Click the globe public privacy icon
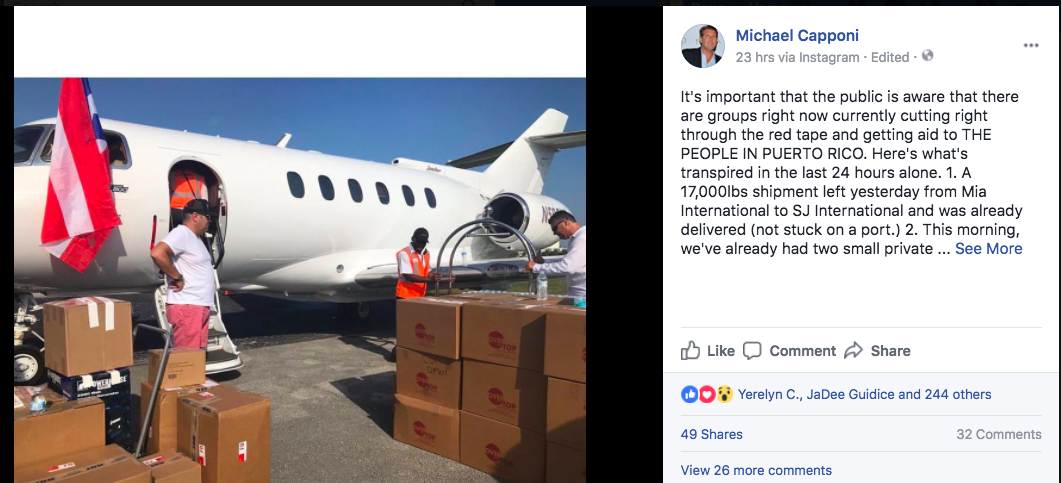The image size is (1061, 483). (x=927, y=57)
